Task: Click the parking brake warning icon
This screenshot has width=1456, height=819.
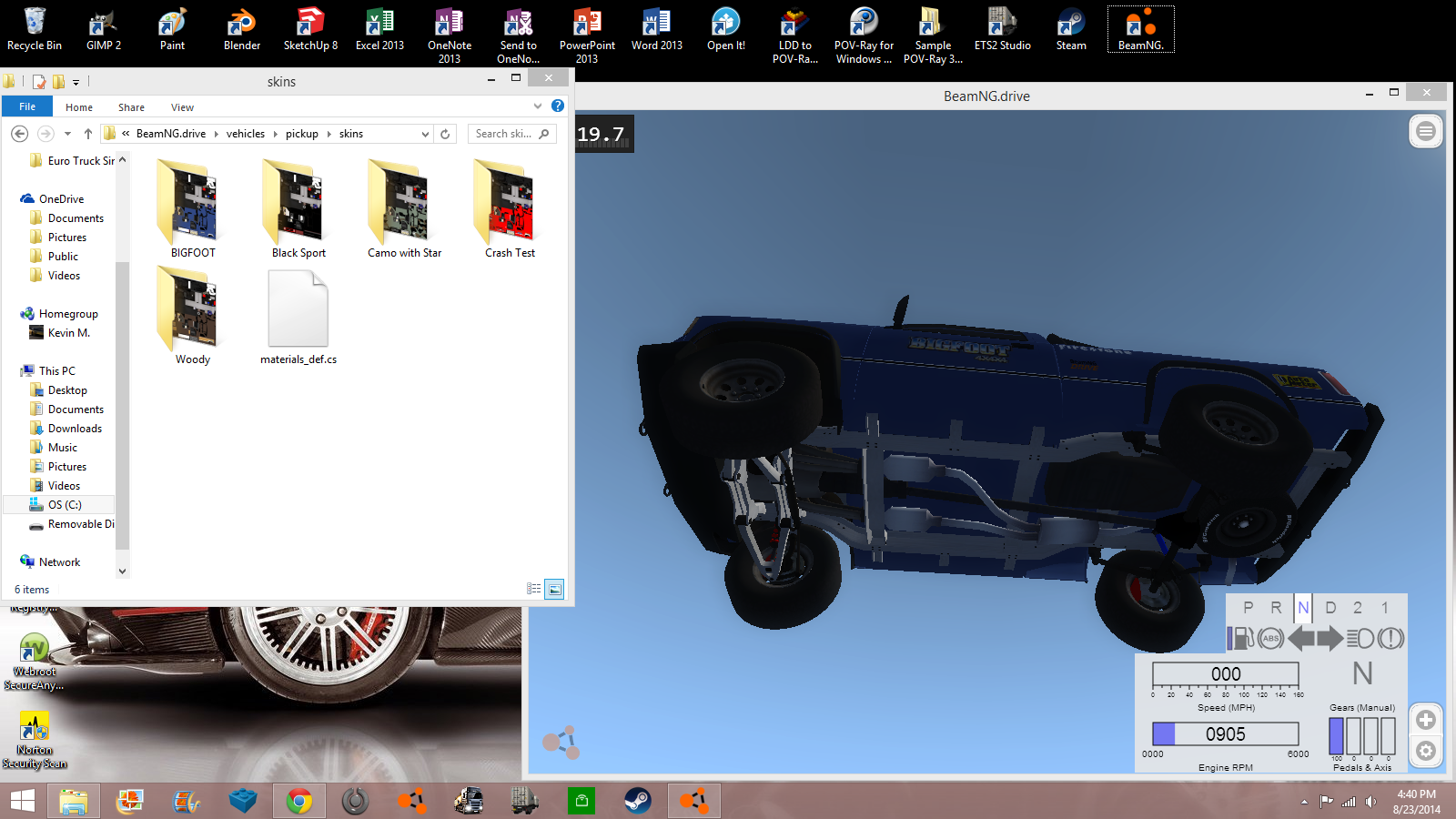Action: click(1390, 638)
